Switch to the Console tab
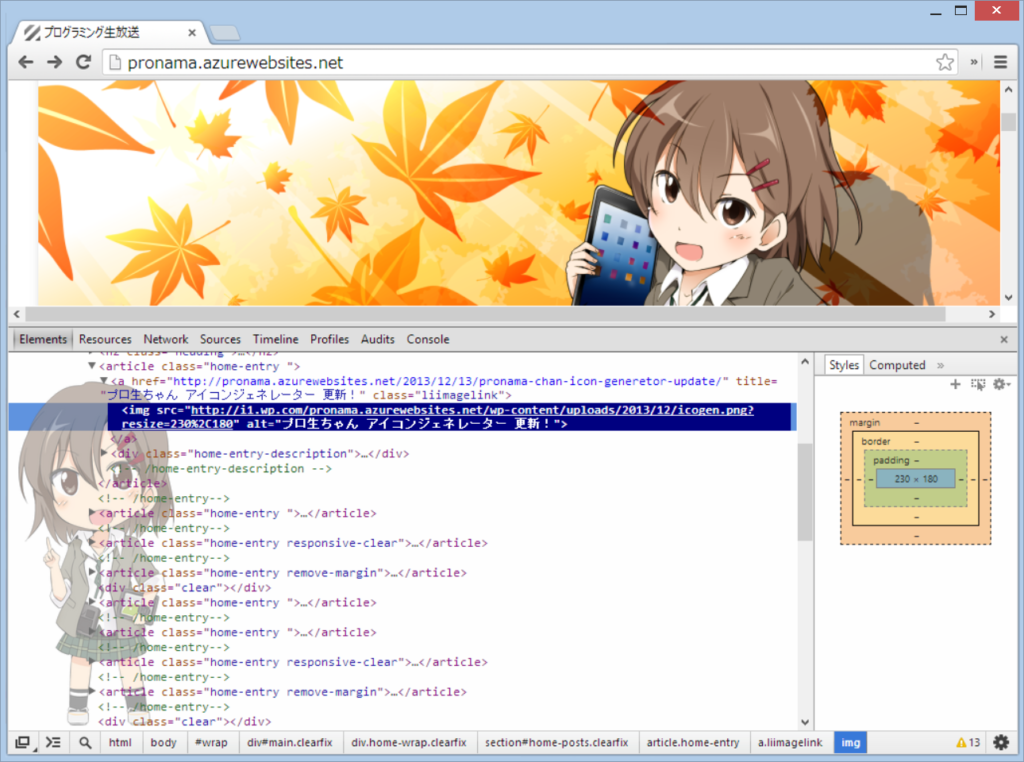Viewport: 1024px width, 762px height. point(428,339)
